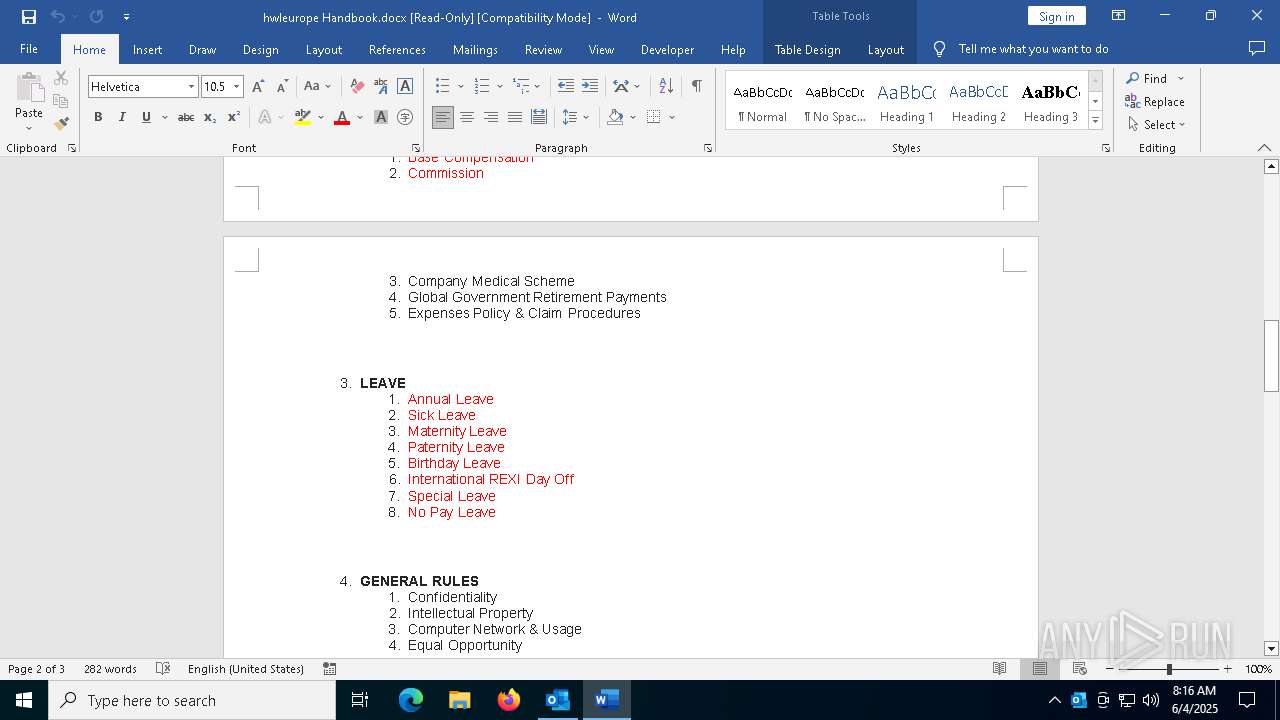Screen dimensions: 1280x720
Task: Apply the Heading 1 style
Action: pyautogui.click(x=906, y=102)
